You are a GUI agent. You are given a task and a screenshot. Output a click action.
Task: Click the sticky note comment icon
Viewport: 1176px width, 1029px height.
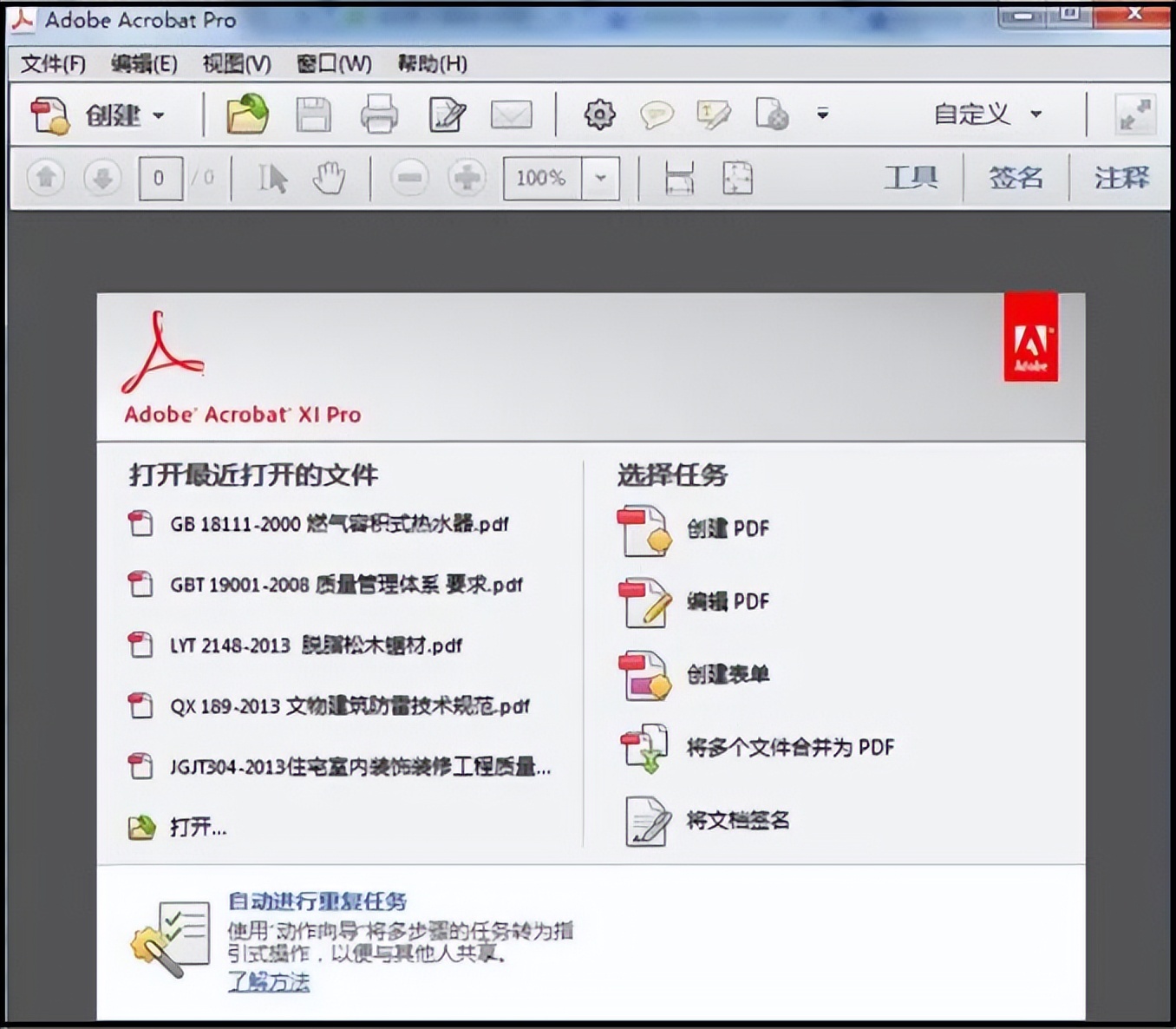tap(657, 114)
